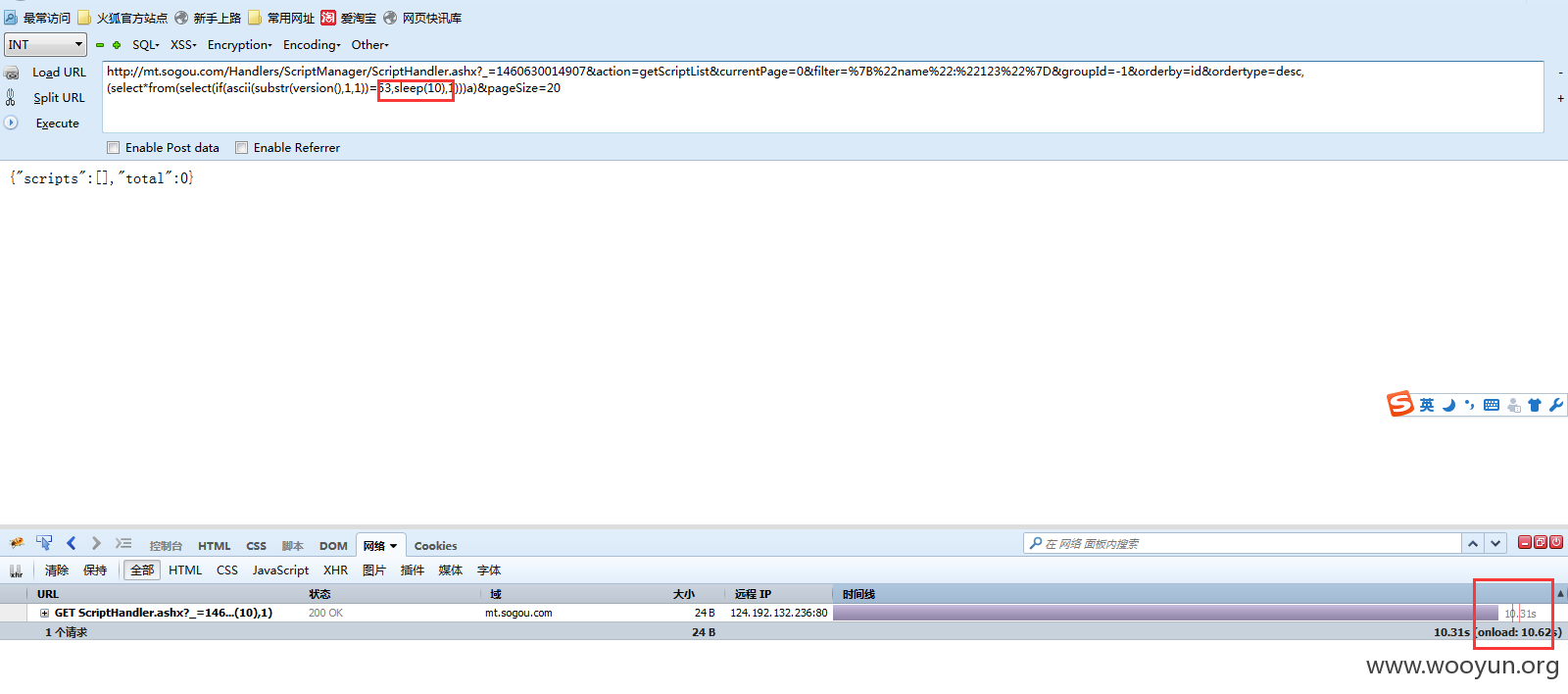Open the 网络 net tab
This screenshot has height=694, width=1568.
380,546
